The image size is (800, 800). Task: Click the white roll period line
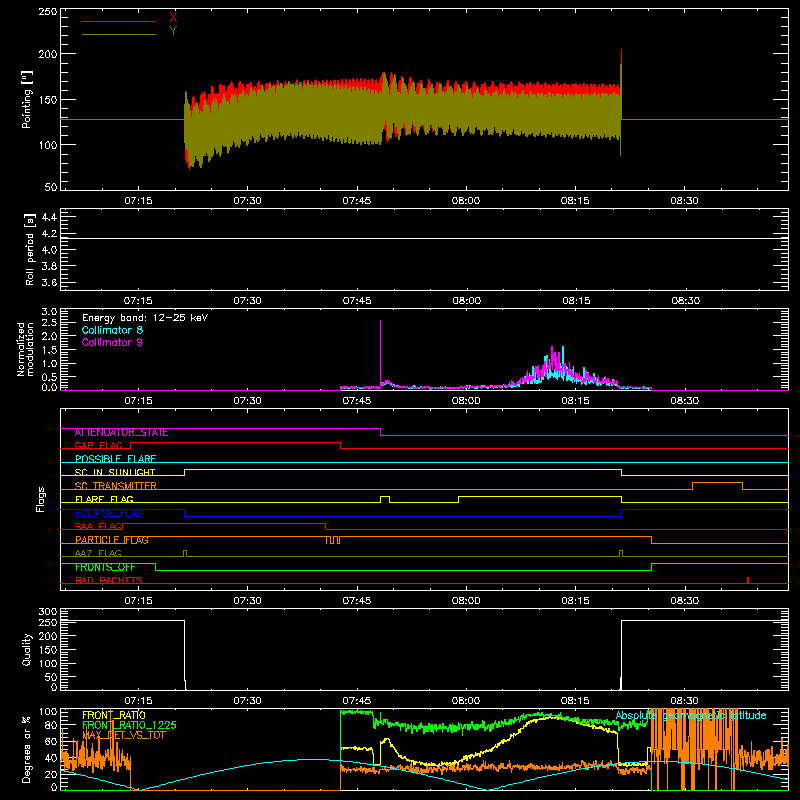pyautogui.click(x=424, y=238)
